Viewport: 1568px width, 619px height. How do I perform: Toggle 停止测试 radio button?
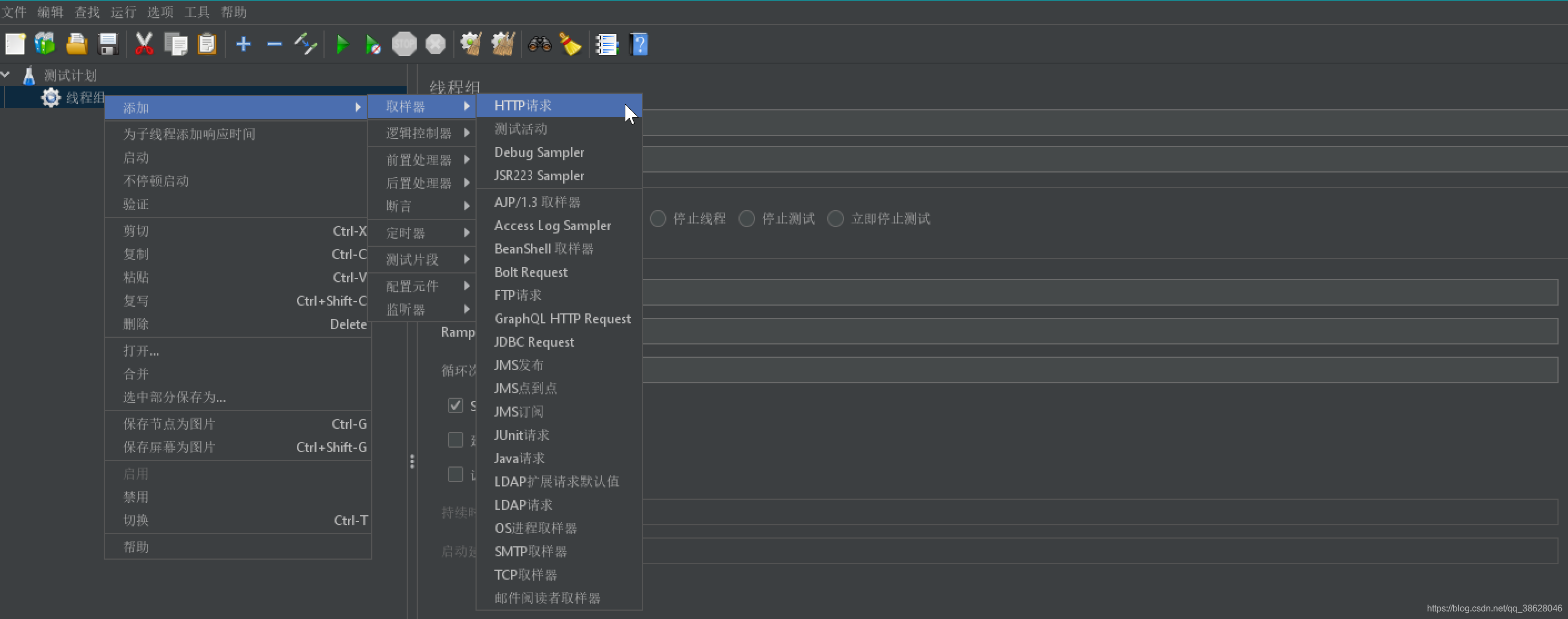pyautogui.click(x=748, y=219)
